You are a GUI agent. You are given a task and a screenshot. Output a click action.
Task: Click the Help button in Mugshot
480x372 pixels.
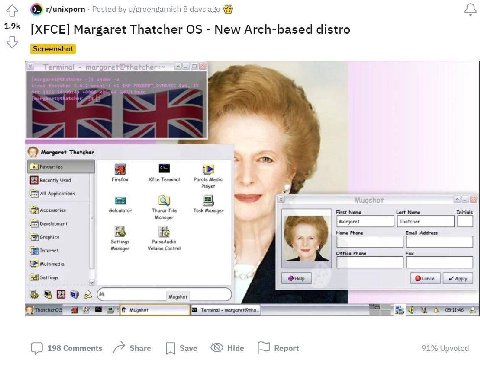coord(296,278)
